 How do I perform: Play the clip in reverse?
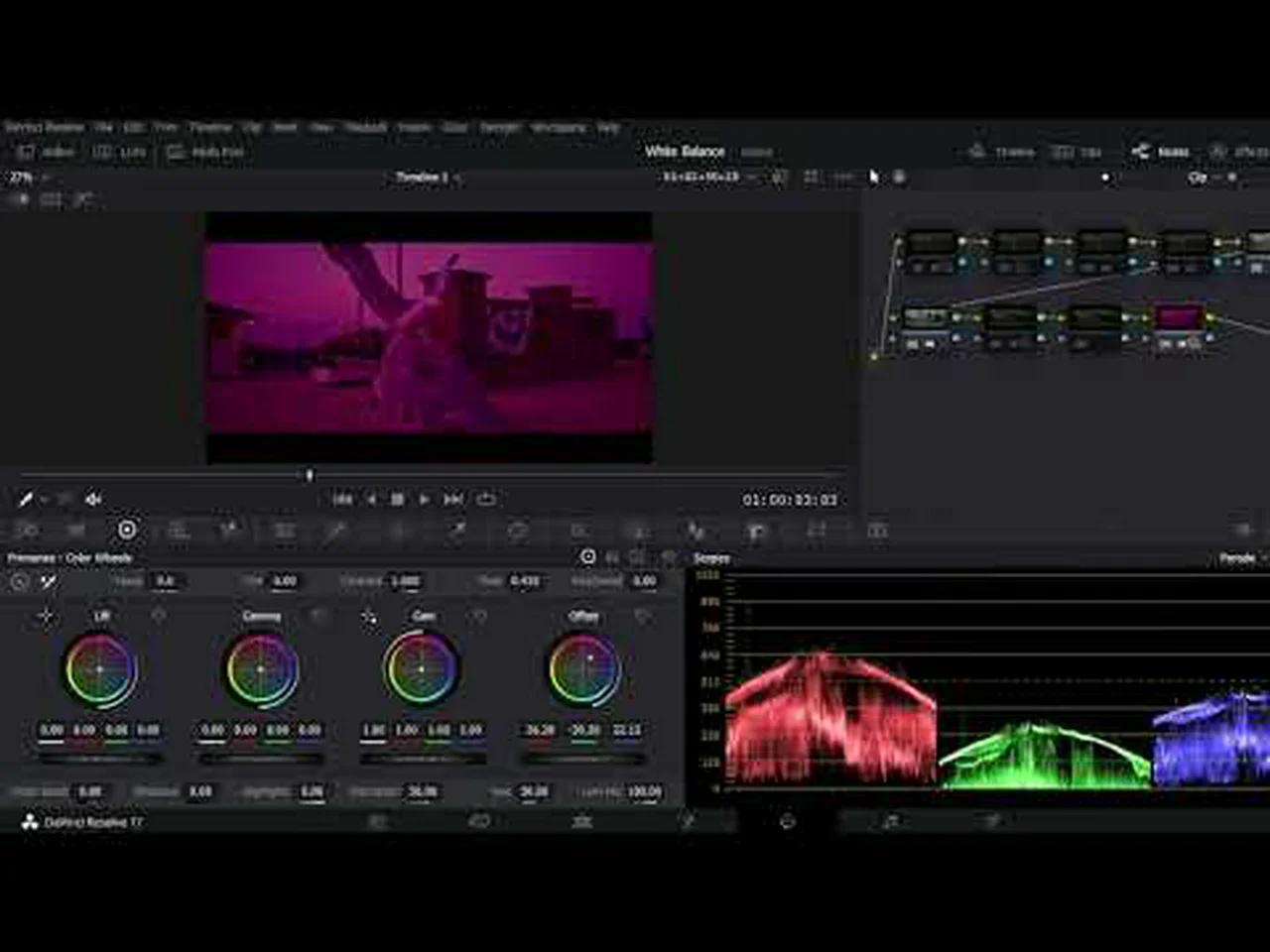tap(371, 500)
